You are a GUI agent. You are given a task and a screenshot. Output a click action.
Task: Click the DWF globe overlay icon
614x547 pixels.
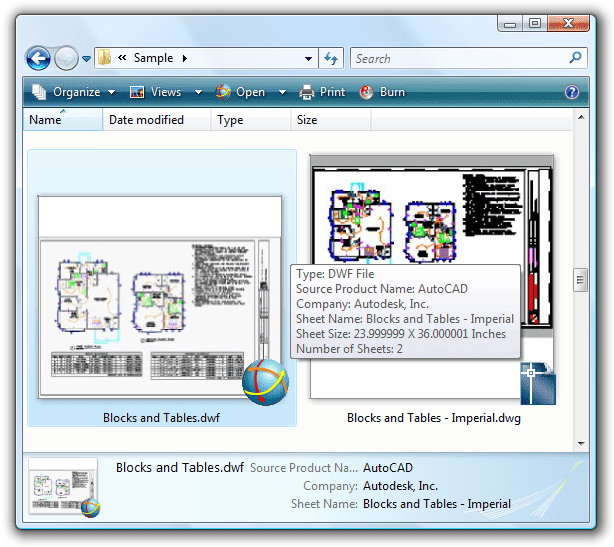(x=265, y=382)
